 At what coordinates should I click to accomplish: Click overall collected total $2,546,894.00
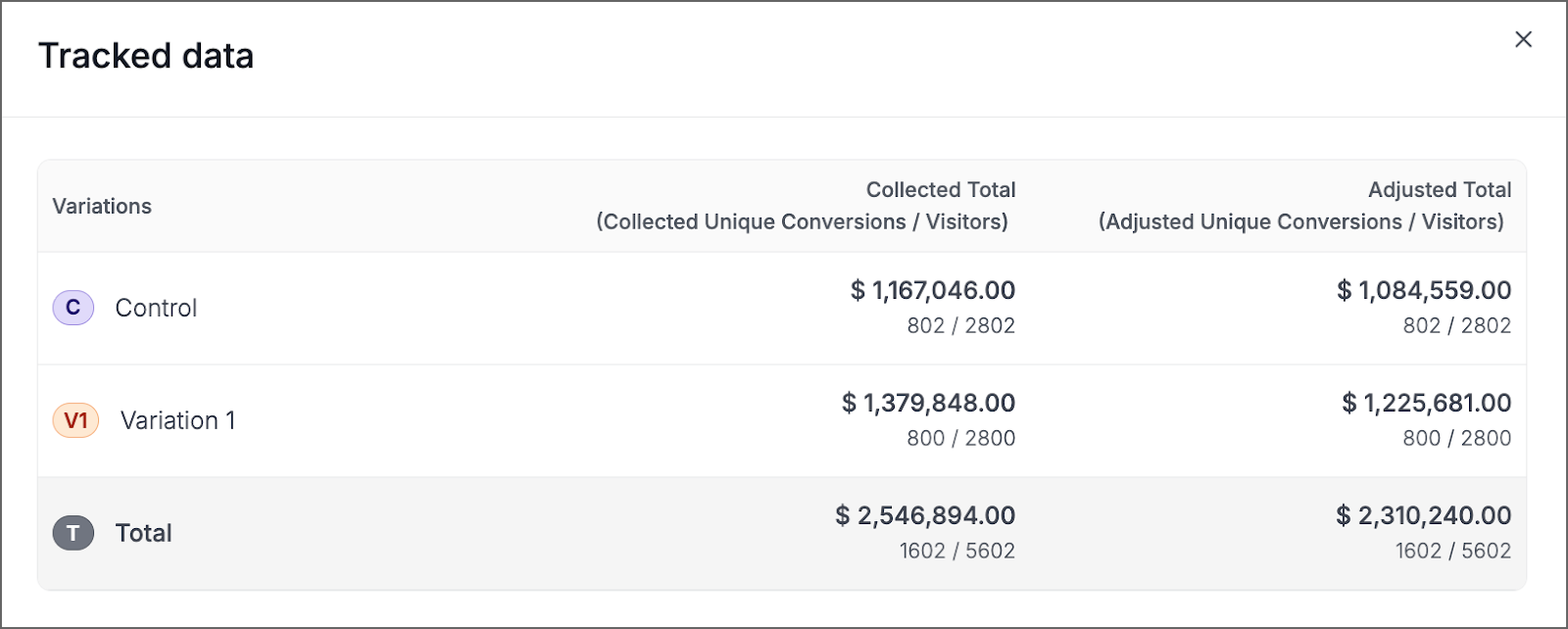(x=925, y=515)
